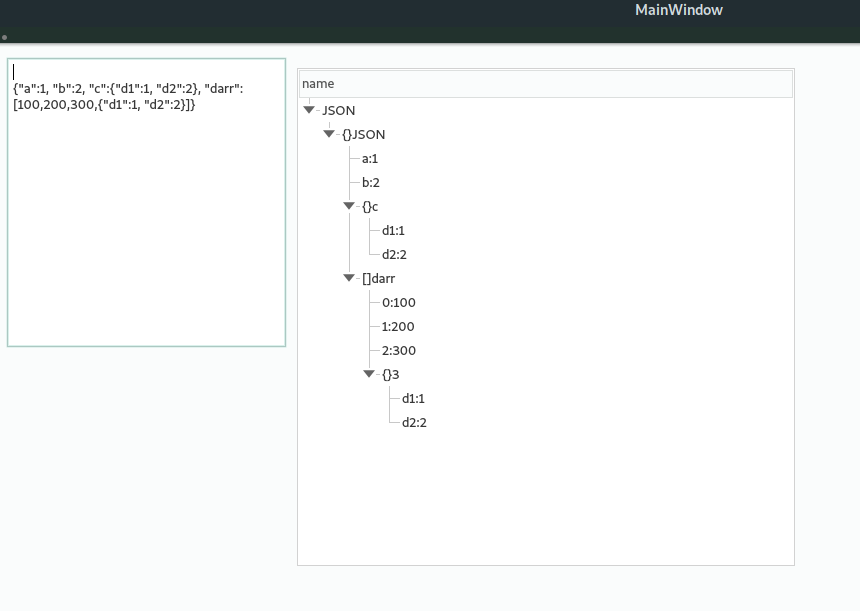The width and height of the screenshot is (860, 611).
Task: Select the root JSON label
Action: click(338, 110)
